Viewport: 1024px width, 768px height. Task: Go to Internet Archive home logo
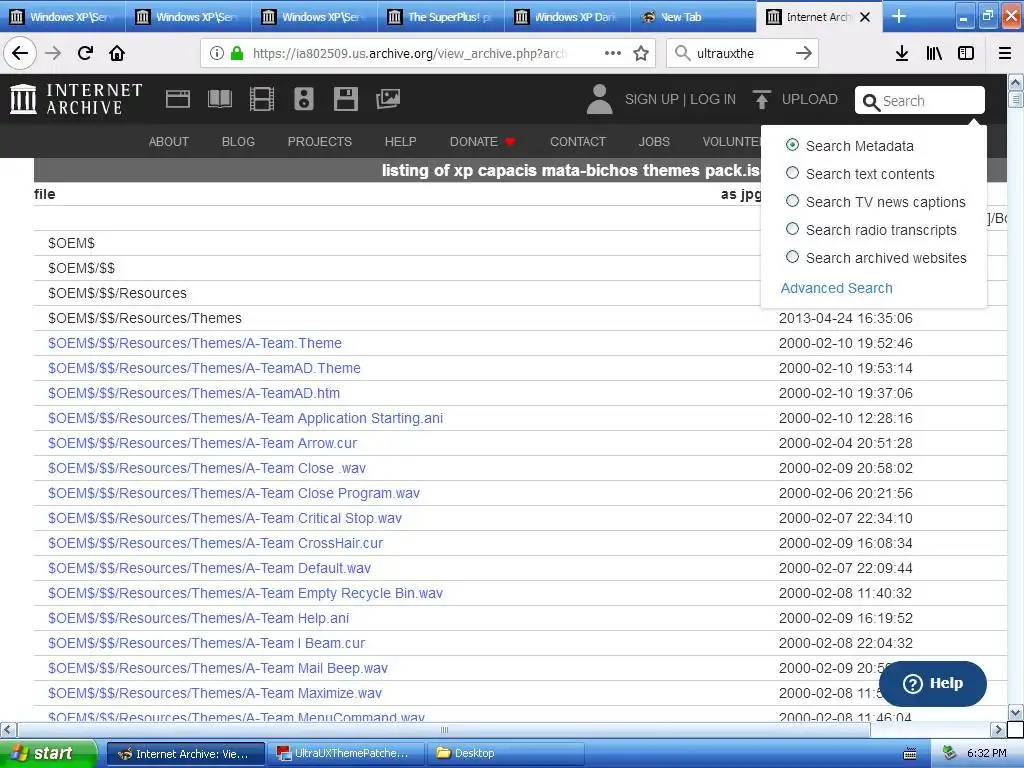click(76, 99)
